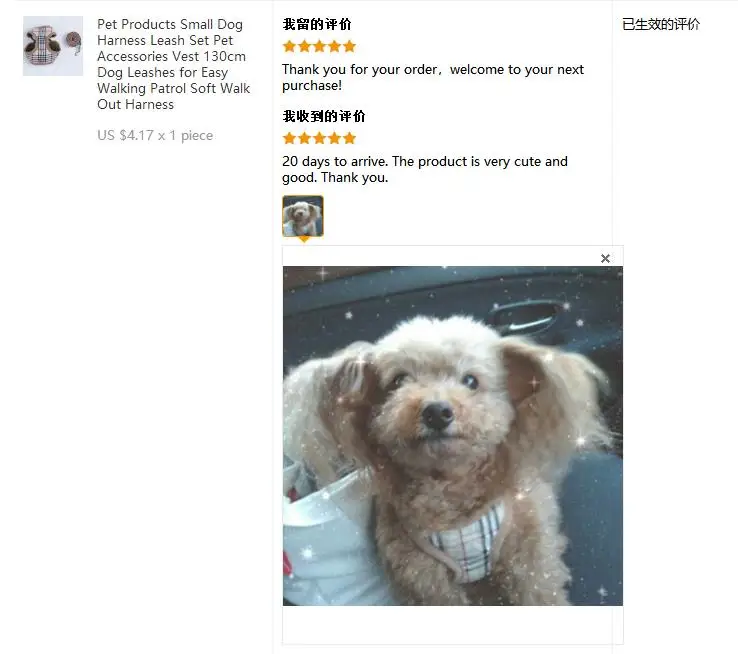This screenshot has height=654, width=738.
Task: Click the third star of my left review
Action: 320,46
